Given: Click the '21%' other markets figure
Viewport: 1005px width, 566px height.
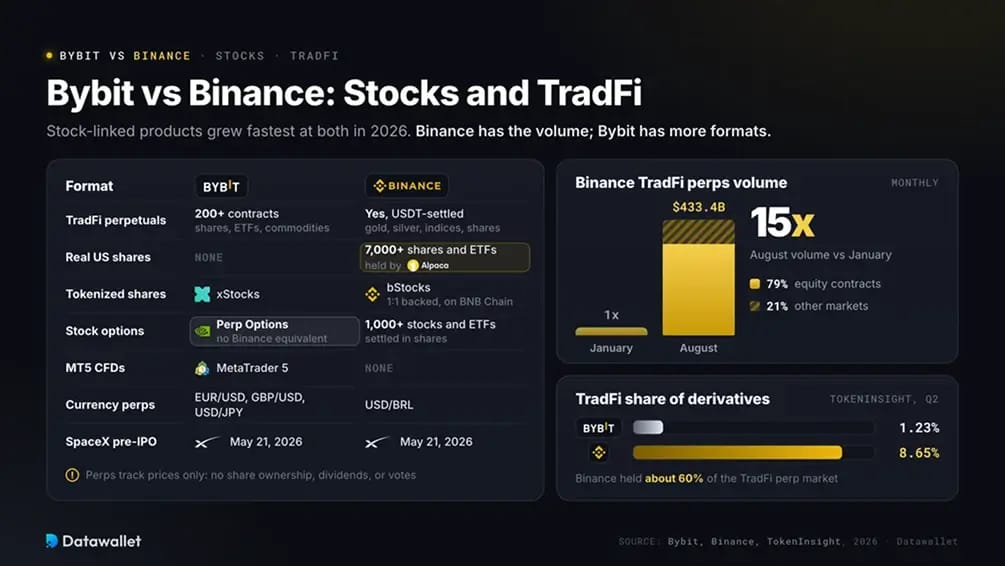Looking at the screenshot, I should click(777, 306).
